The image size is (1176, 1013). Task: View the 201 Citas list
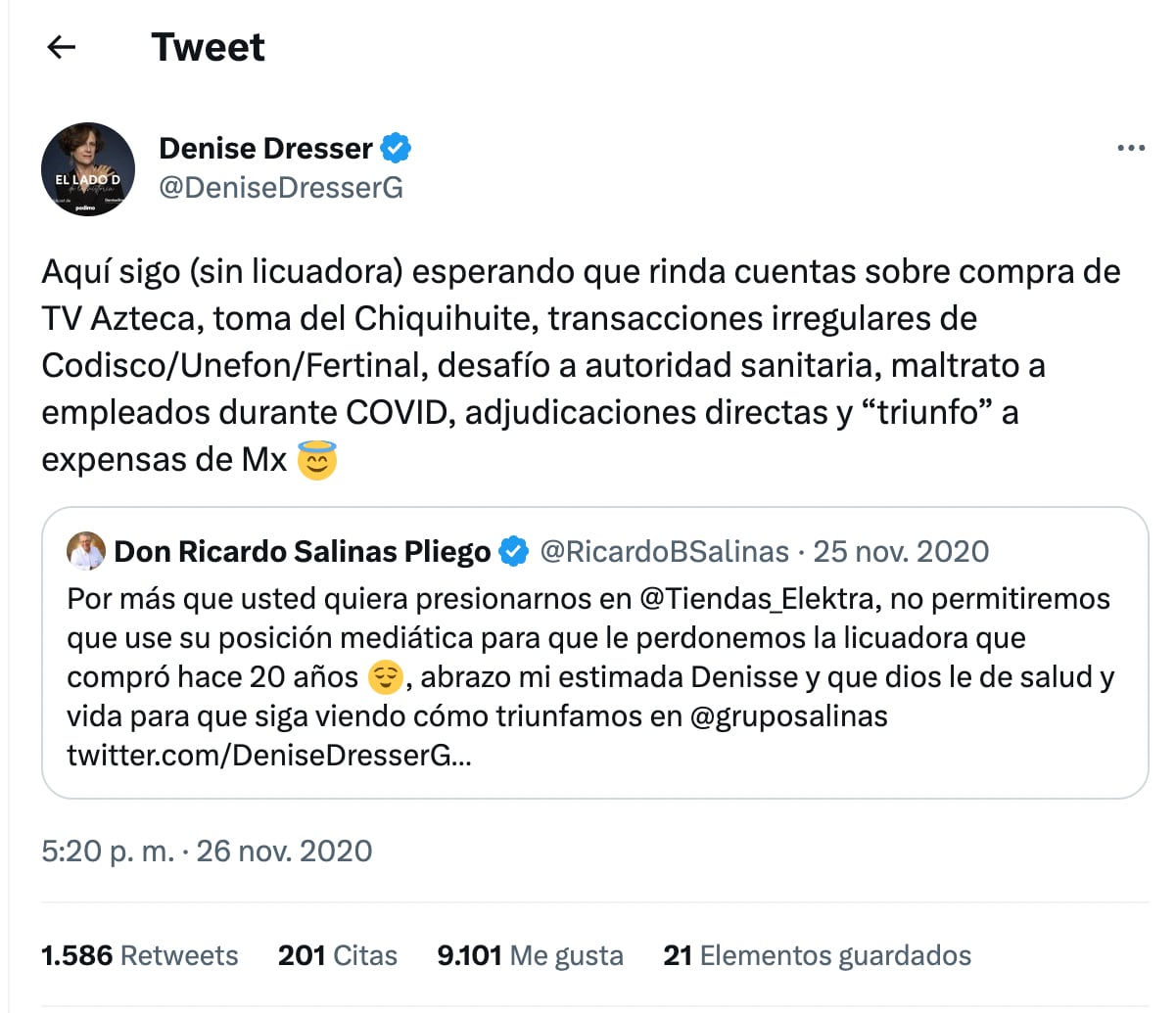[x=337, y=955]
